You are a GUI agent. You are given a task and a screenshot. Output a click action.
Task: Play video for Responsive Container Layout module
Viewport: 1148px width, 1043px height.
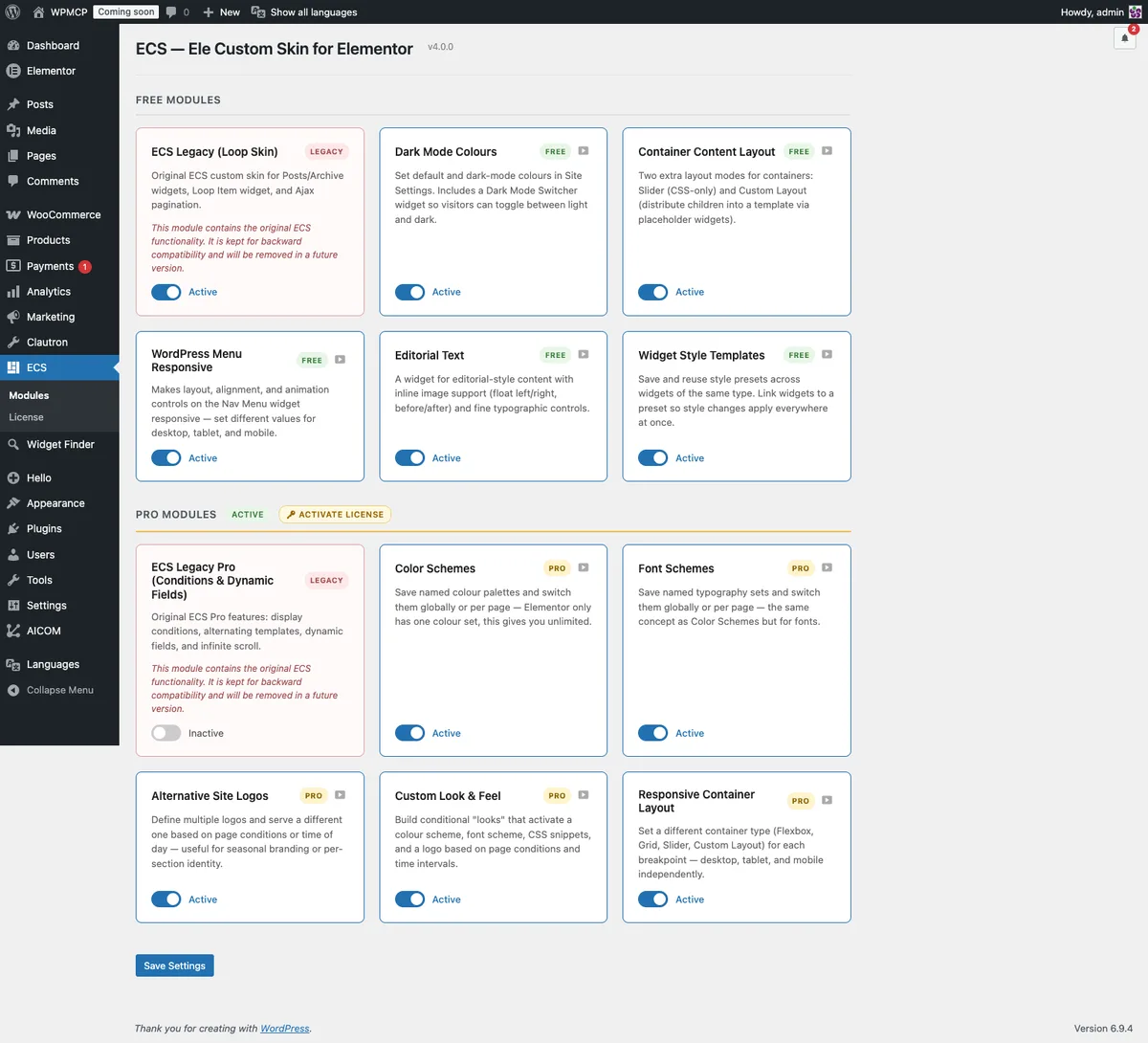point(828,800)
